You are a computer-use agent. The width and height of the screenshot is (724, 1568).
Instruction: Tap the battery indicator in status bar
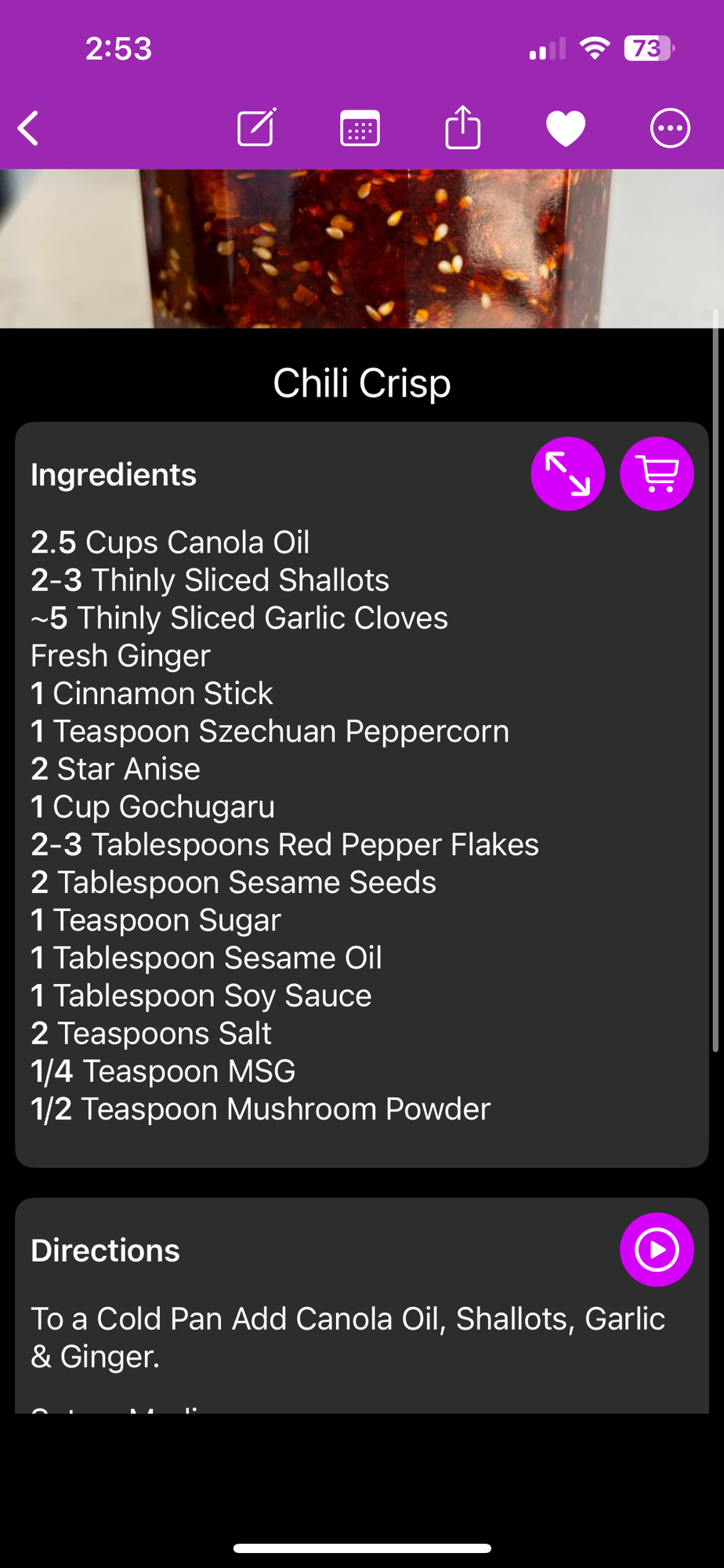tap(649, 49)
